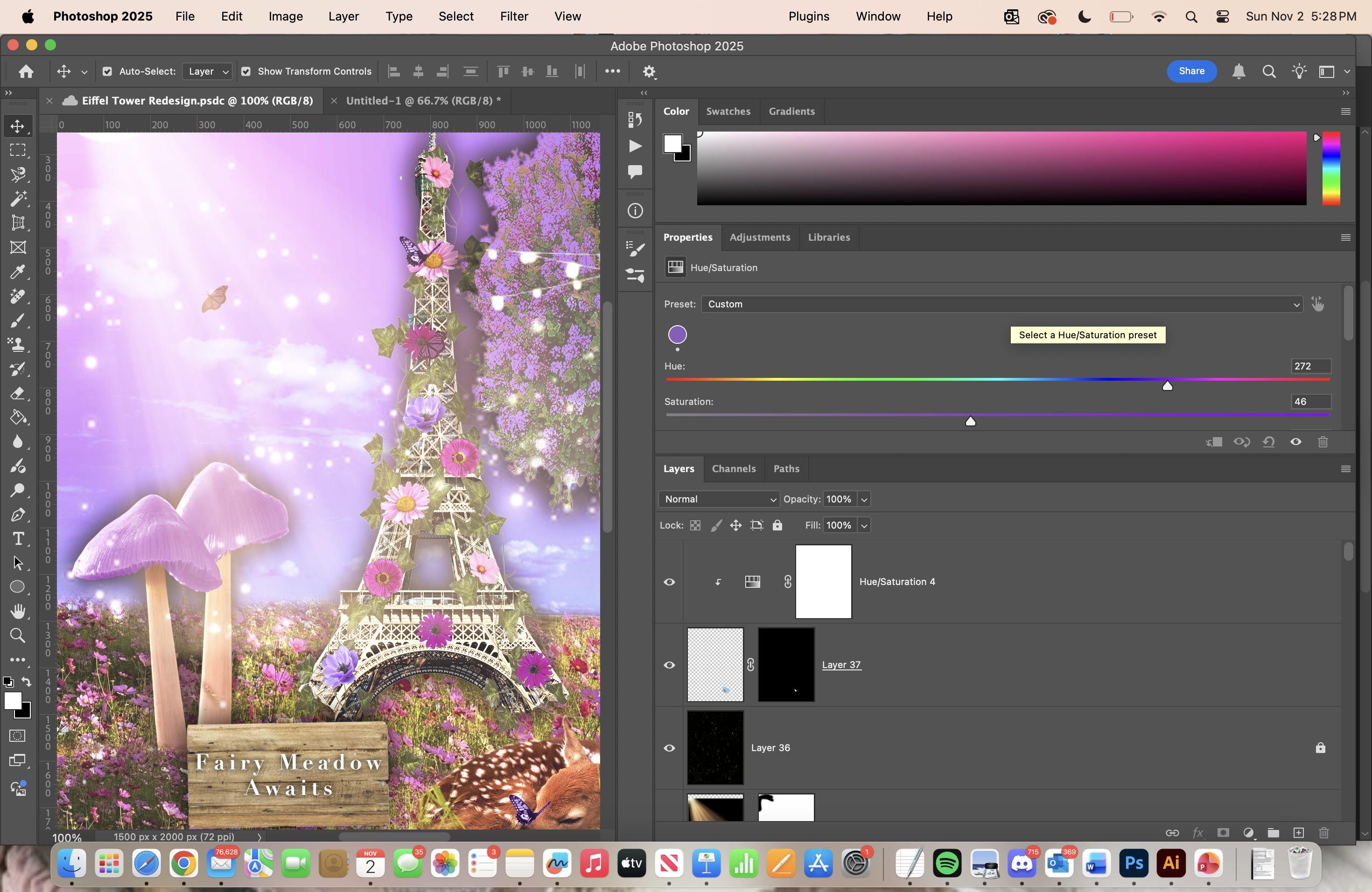Click the create new layer icon
This screenshot has height=892, width=1372.
point(1298,833)
